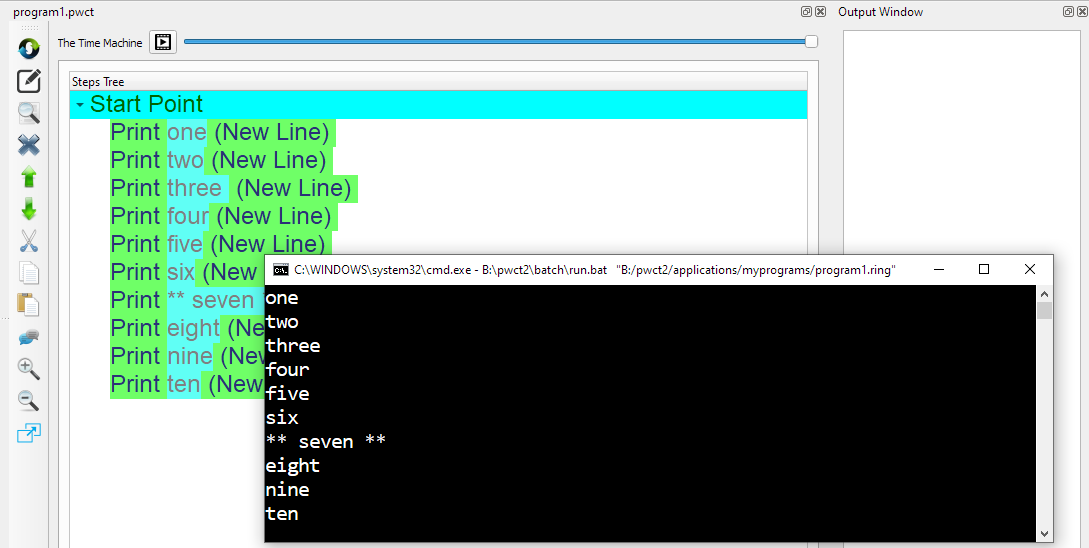The image size is (1089, 548).
Task: Click the Time Machine slider handle
Action: click(x=811, y=42)
